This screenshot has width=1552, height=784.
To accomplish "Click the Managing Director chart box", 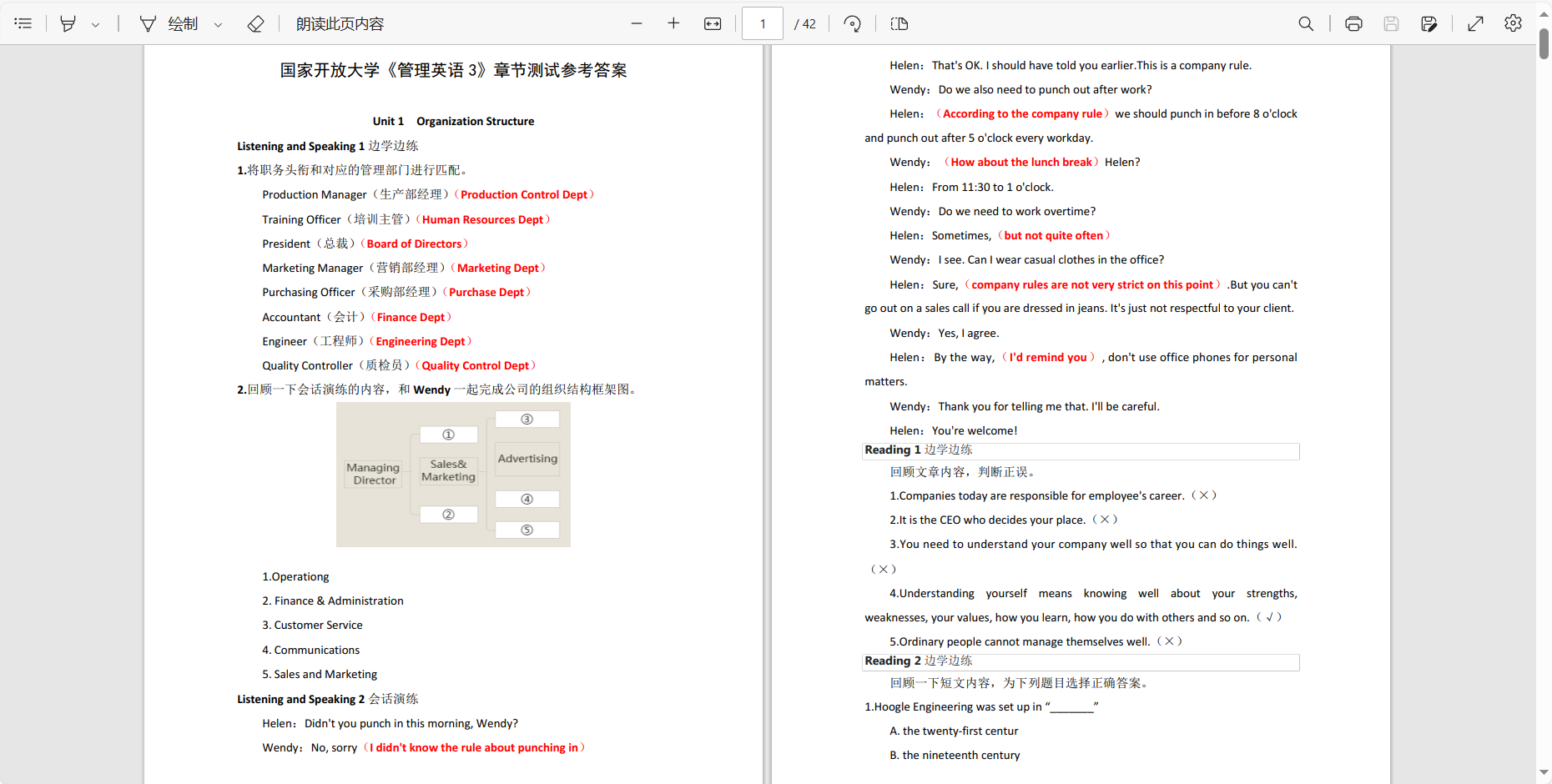I will (374, 474).
